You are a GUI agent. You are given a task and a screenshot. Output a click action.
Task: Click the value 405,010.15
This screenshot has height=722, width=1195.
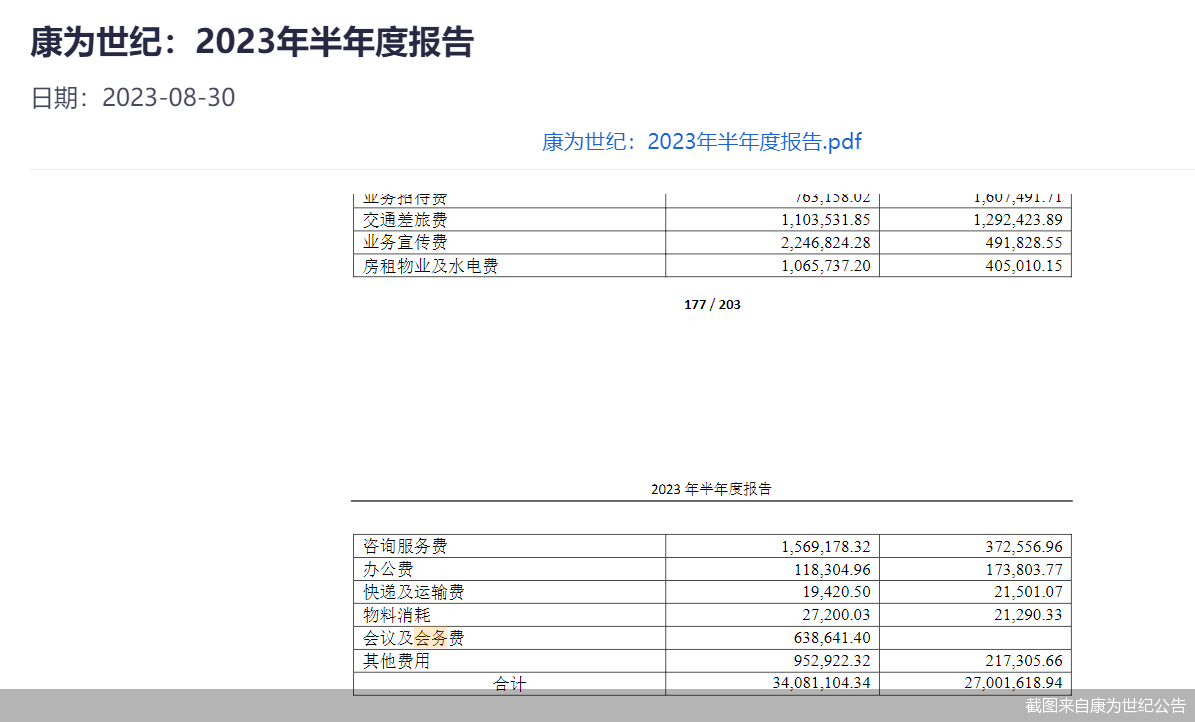tap(1024, 265)
